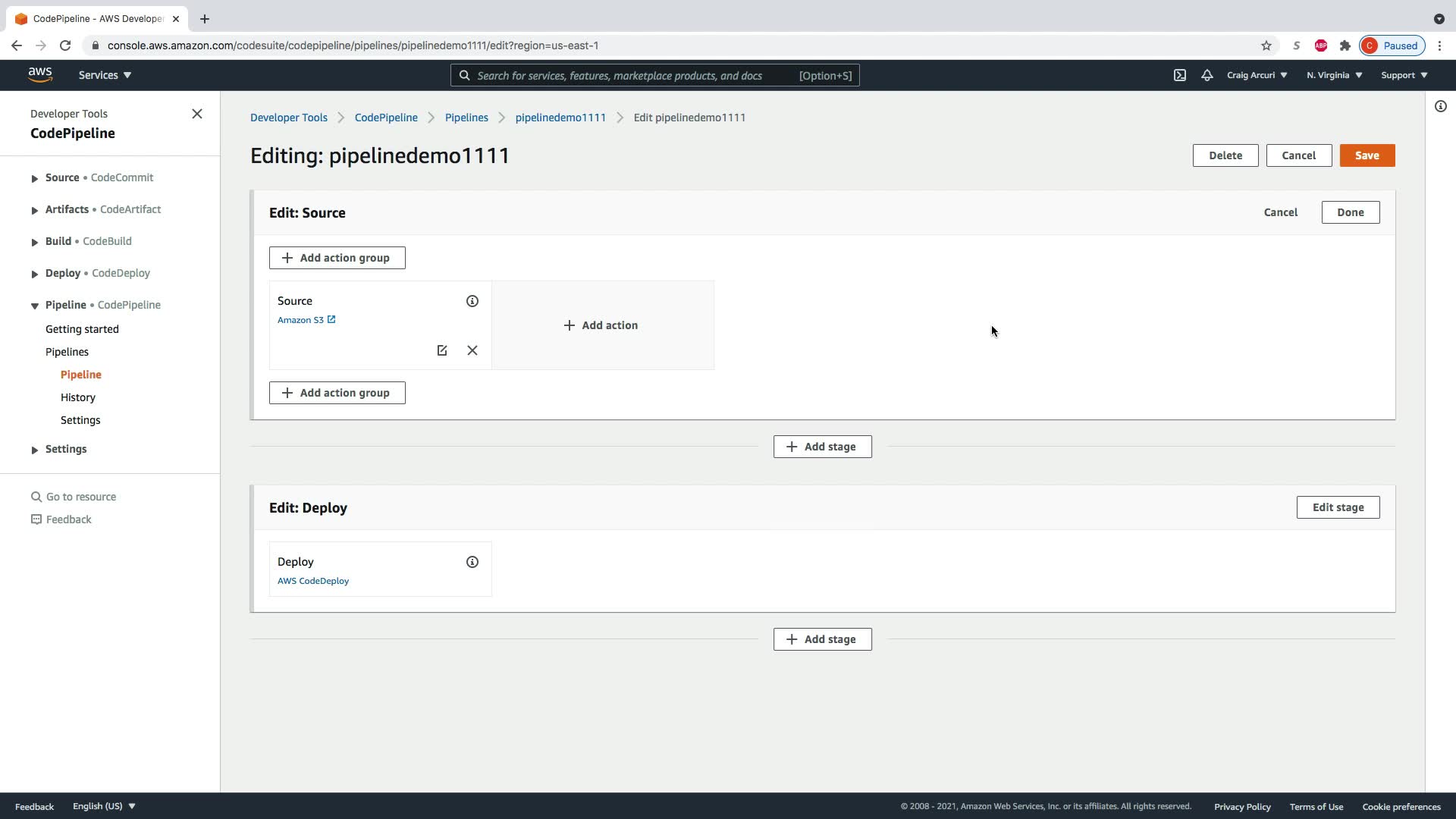Open the Services menu
The image size is (1456, 819).
pos(105,75)
